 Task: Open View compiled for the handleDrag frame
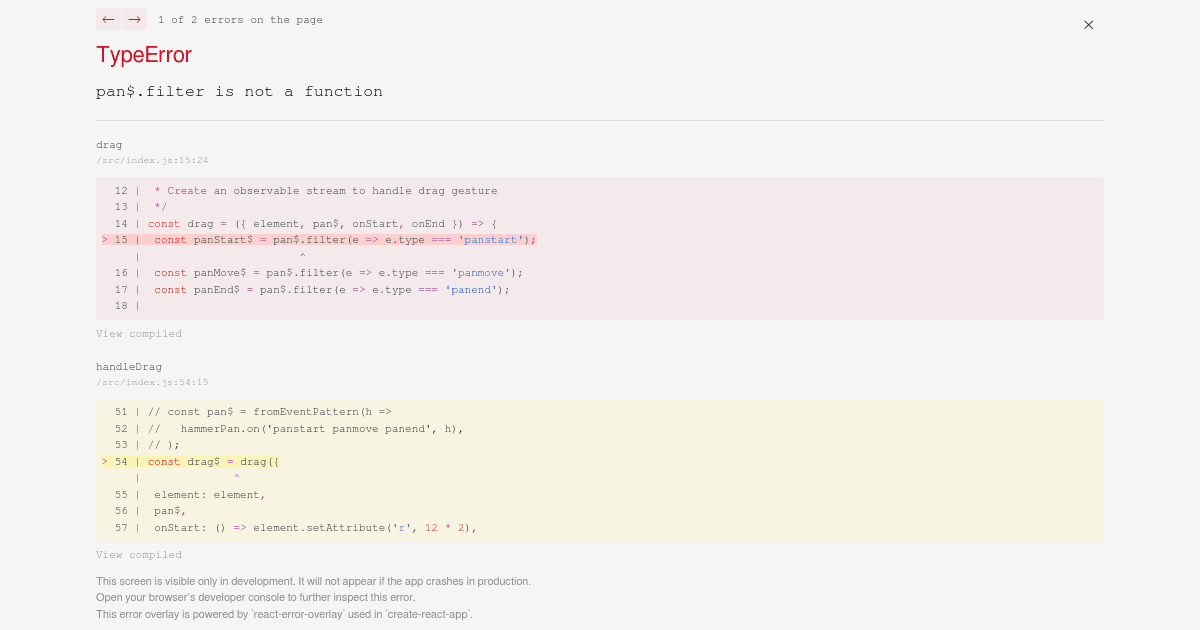(x=138, y=554)
